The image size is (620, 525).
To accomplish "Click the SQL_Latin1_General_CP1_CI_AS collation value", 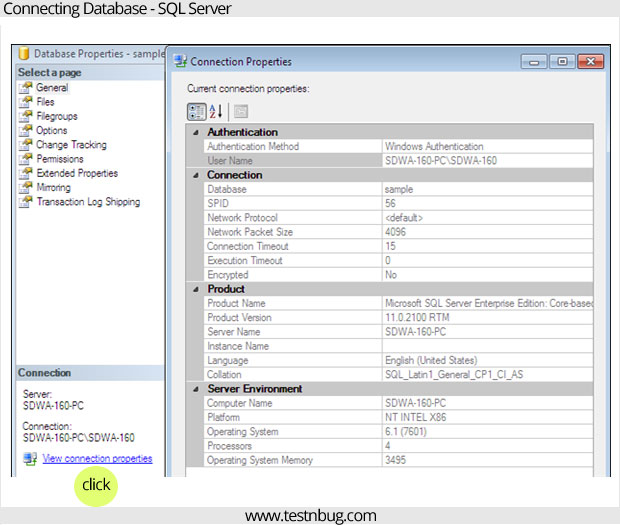I will [x=488, y=374].
